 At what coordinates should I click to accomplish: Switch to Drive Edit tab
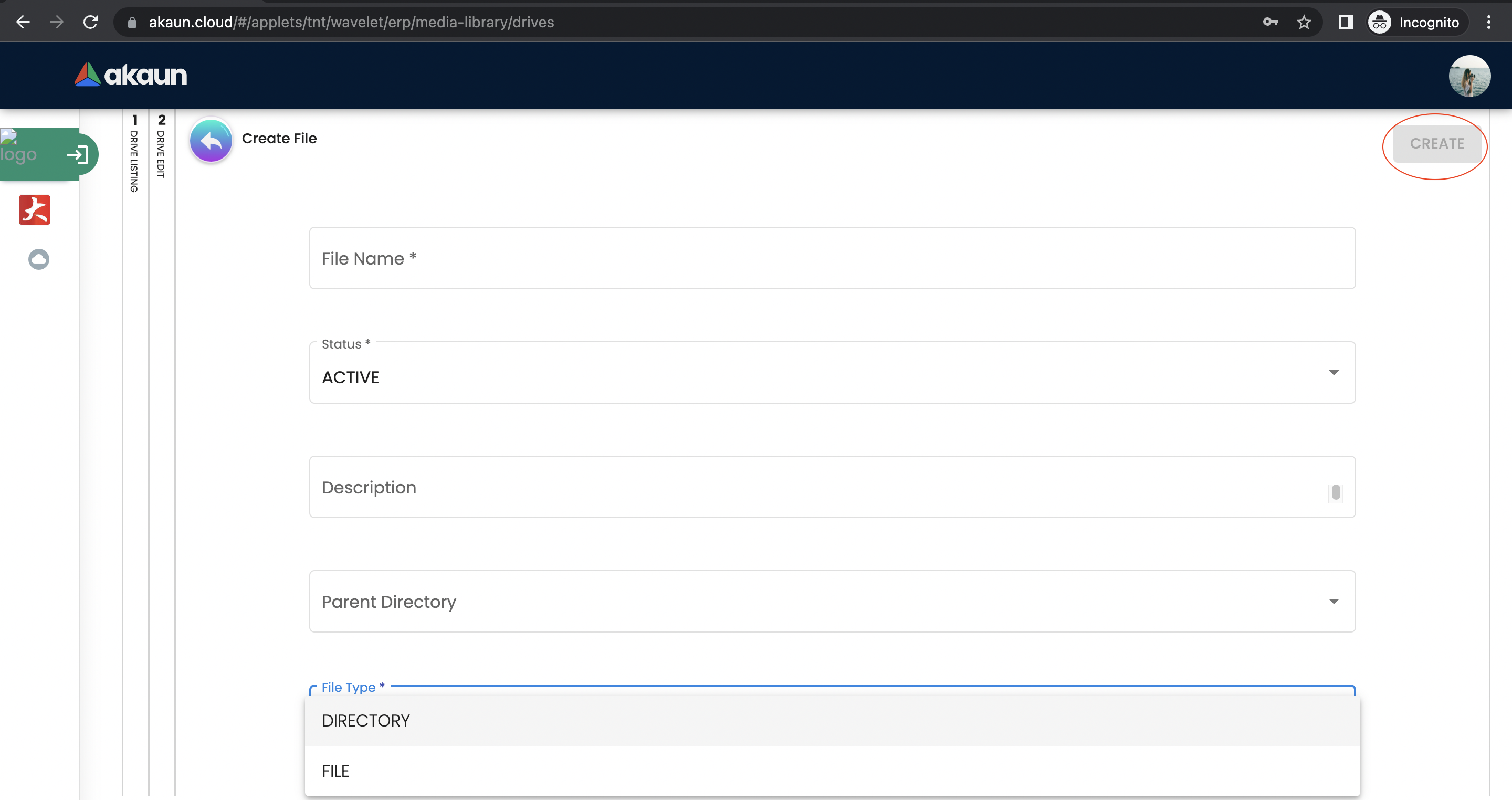[x=161, y=147]
